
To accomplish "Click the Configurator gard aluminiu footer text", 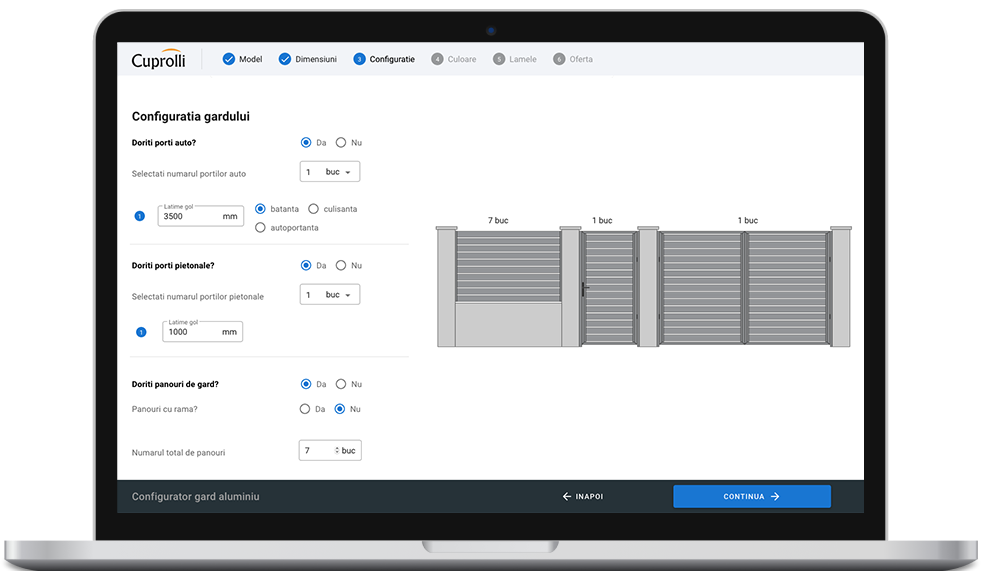I will tap(195, 497).
